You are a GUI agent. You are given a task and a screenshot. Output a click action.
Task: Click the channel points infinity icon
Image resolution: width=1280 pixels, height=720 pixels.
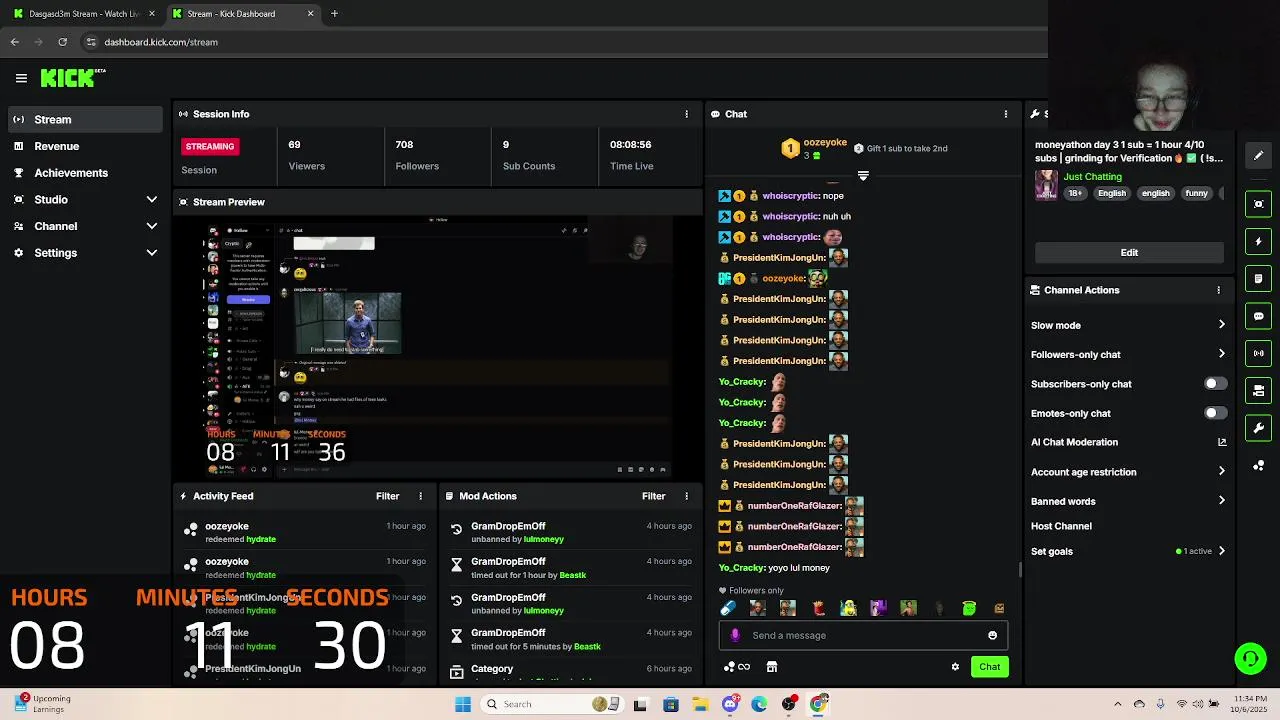[x=737, y=667]
